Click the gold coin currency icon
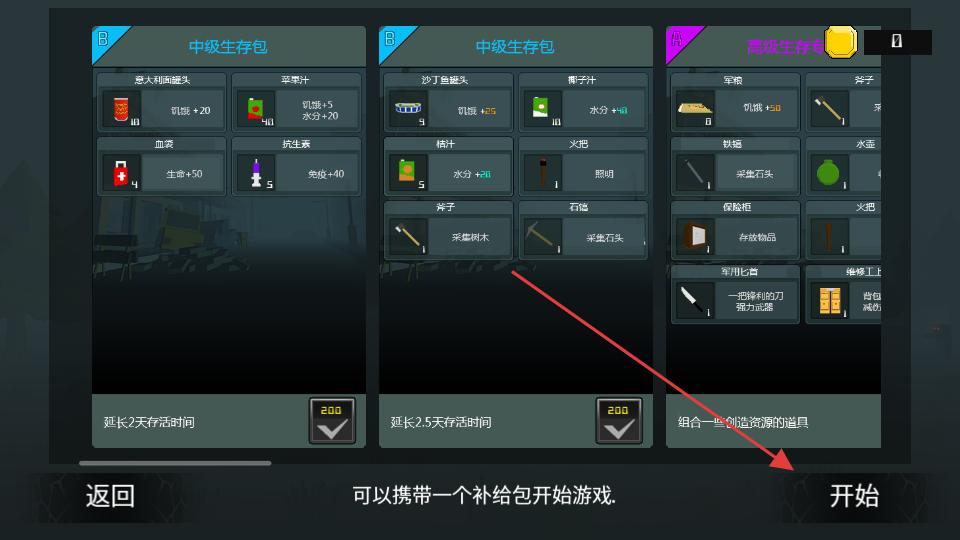Image resolution: width=960 pixels, height=540 pixels. coord(840,42)
